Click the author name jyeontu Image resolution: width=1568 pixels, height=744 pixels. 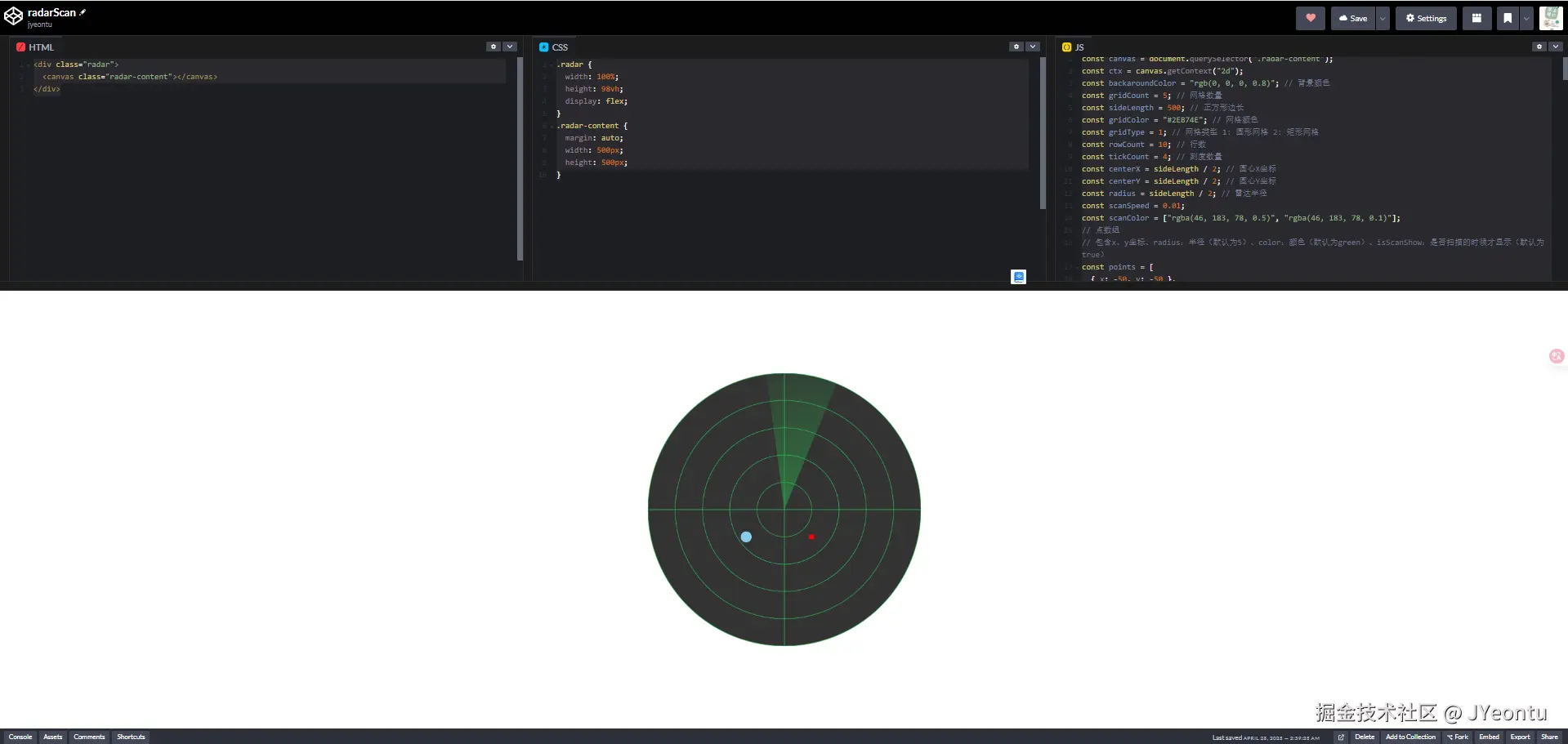[x=40, y=25]
